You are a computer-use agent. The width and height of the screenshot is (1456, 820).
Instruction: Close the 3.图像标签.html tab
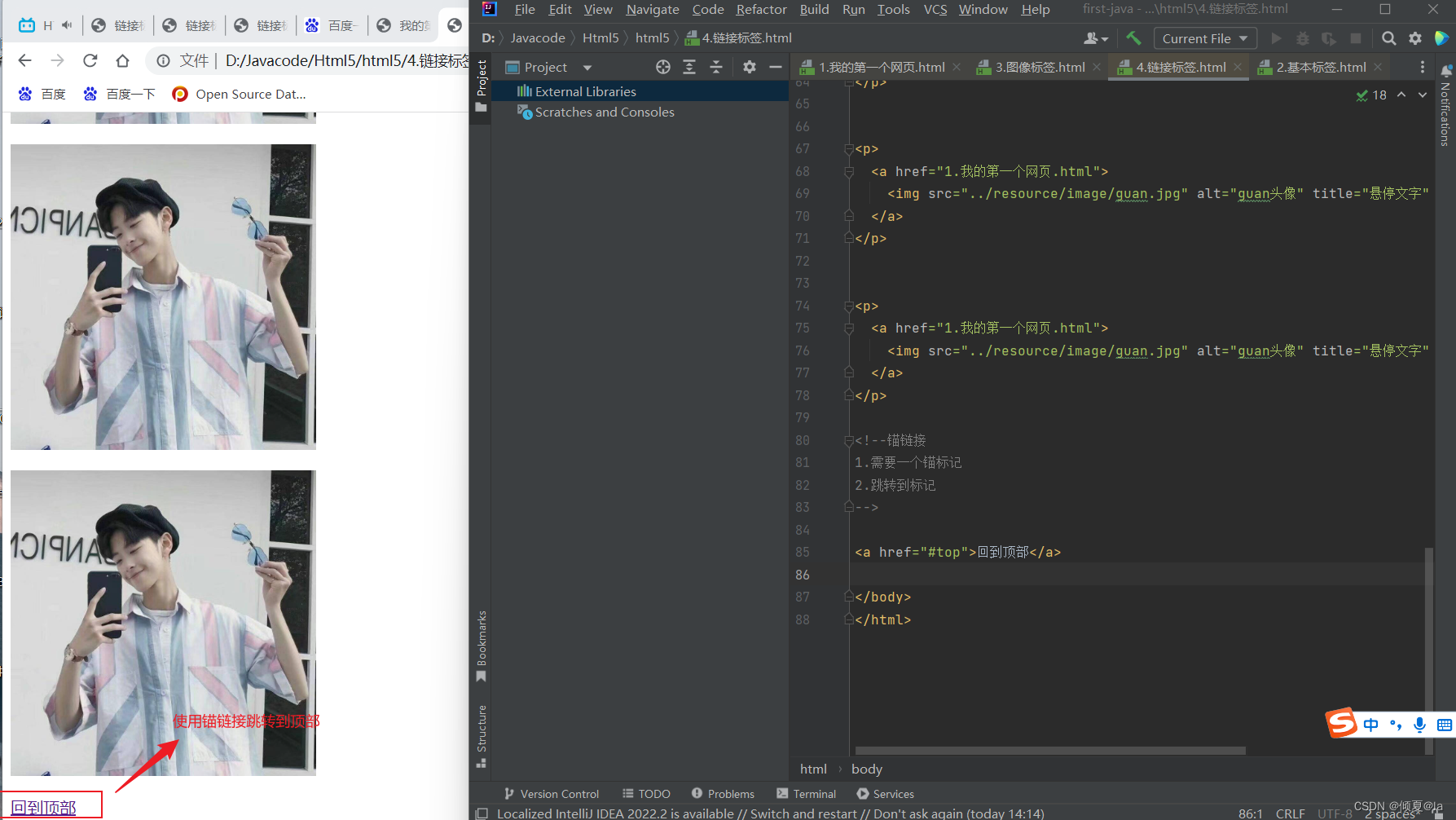point(1097,67)
